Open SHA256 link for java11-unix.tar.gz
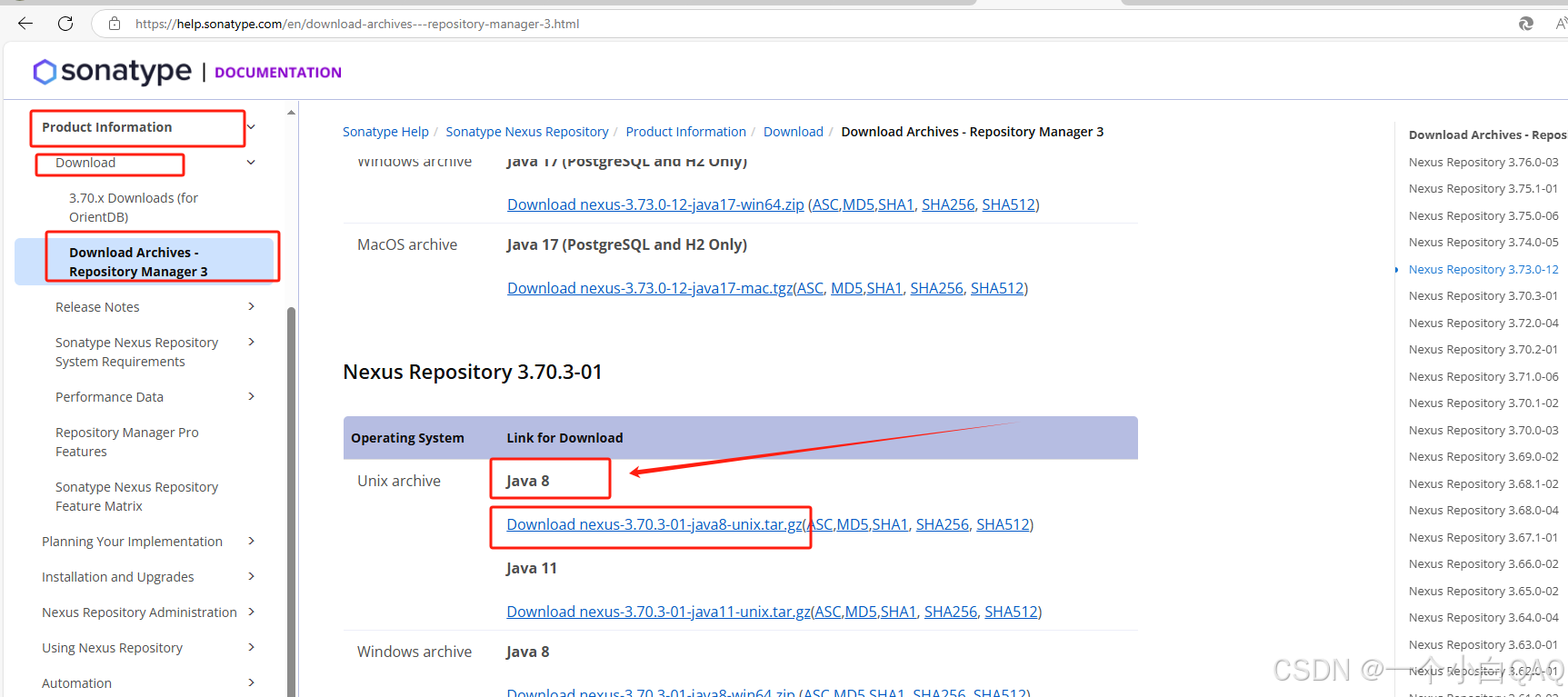Screen dimensions: 1568x697 951,612
